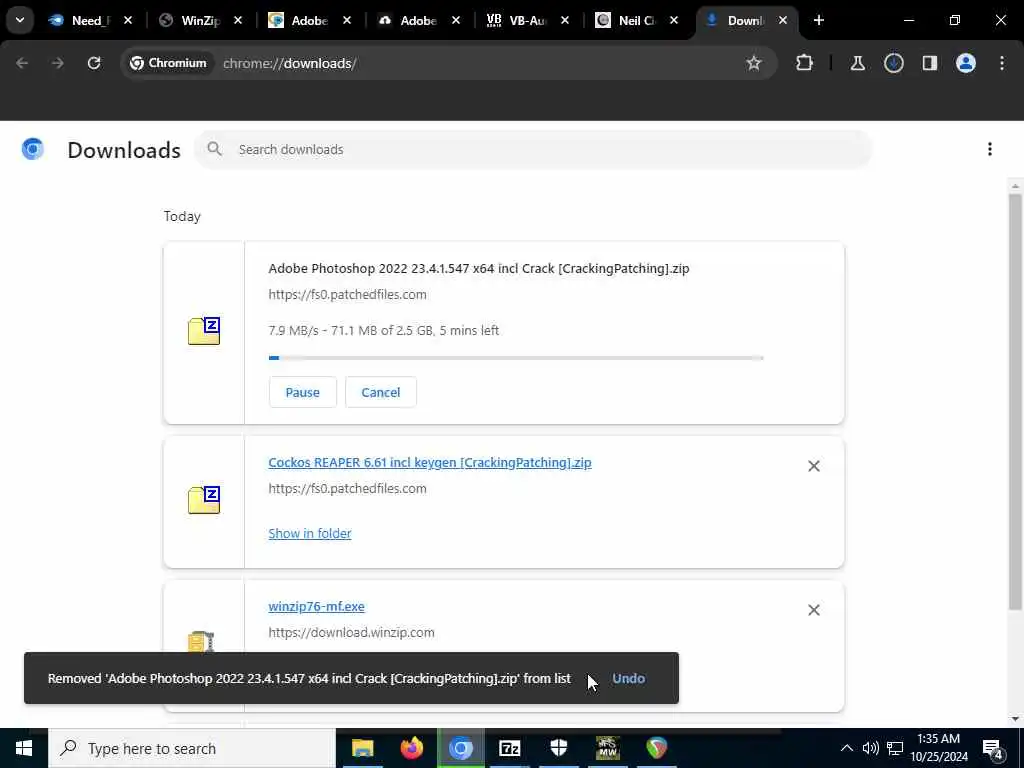Close the VB-Au tab

[x=565, y=21]
